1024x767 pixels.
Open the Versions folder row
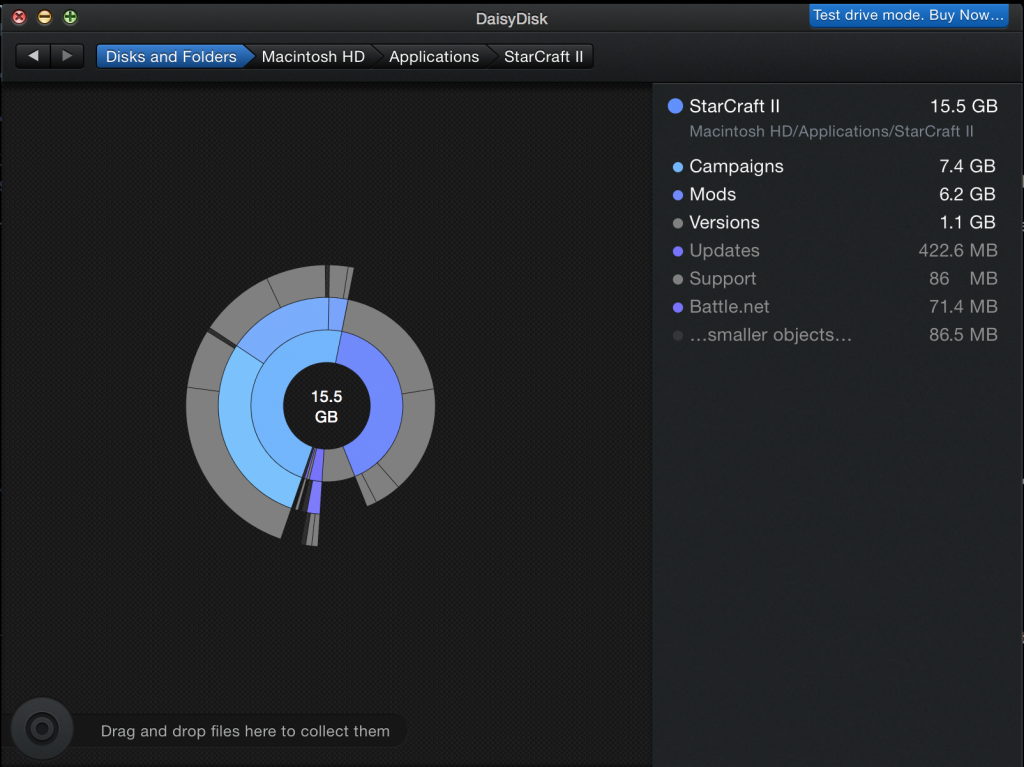click(833, 222)
